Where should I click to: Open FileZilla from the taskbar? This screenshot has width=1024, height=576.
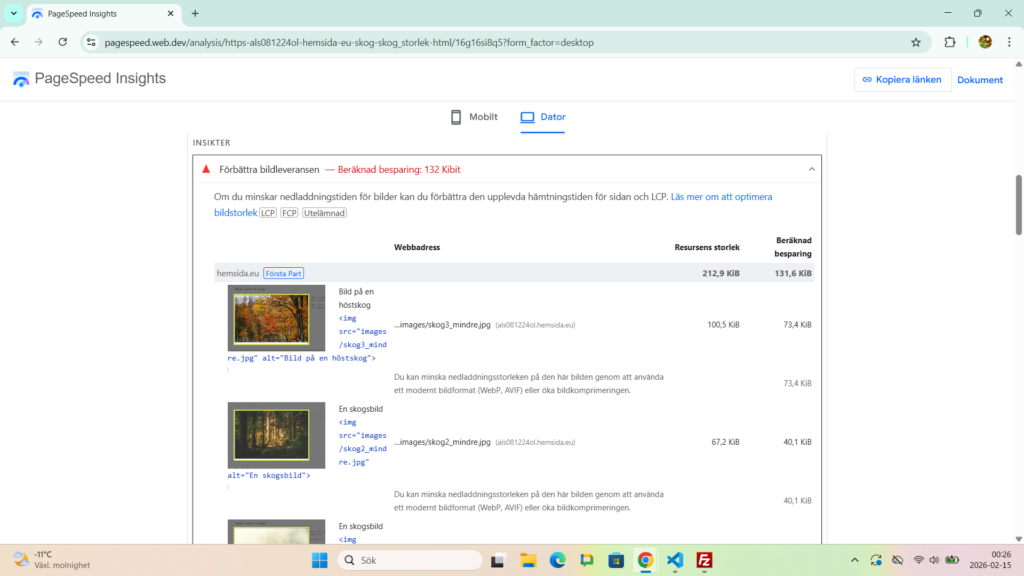704,560
